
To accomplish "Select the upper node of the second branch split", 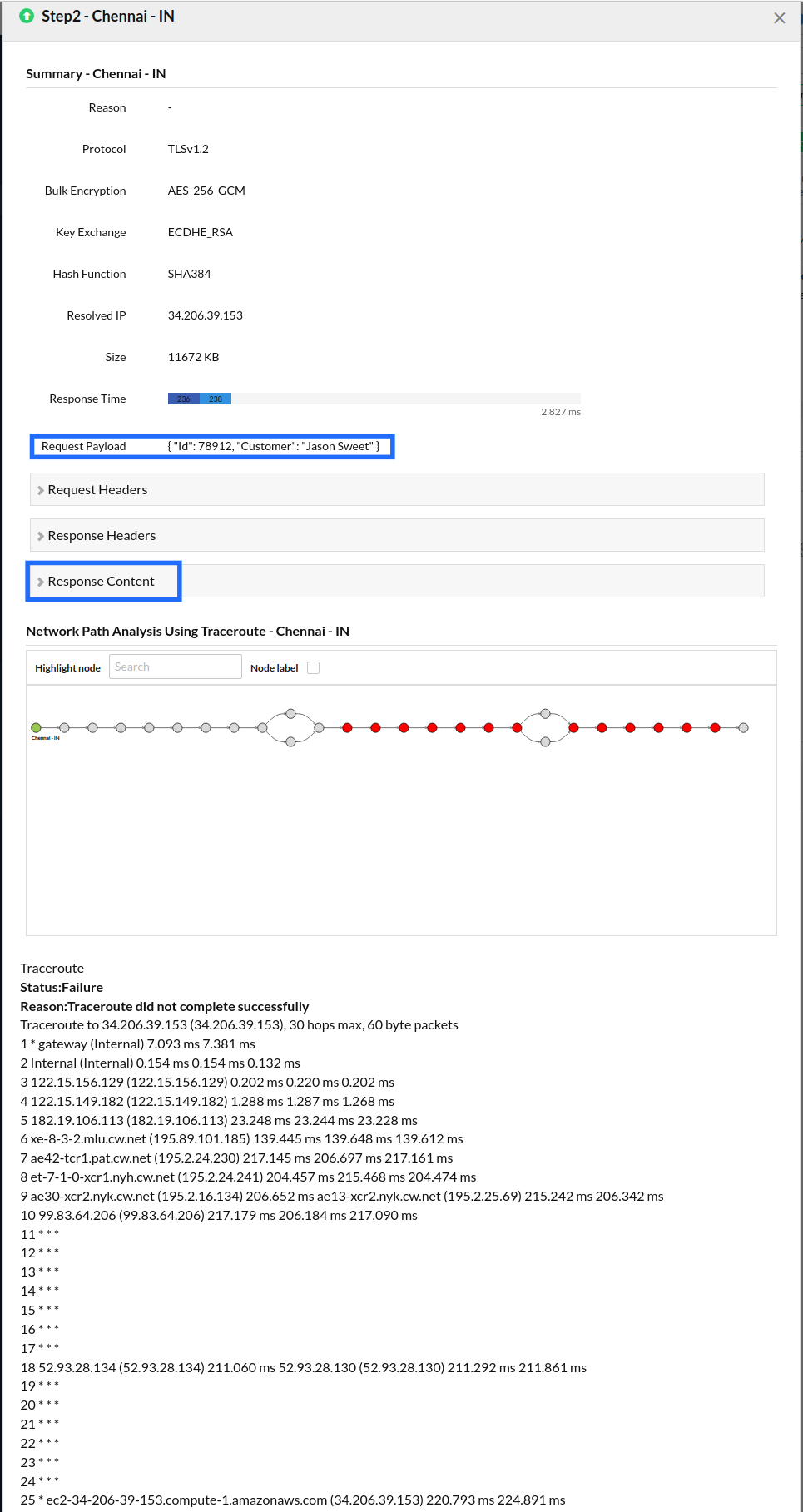I will coord(545,714).
